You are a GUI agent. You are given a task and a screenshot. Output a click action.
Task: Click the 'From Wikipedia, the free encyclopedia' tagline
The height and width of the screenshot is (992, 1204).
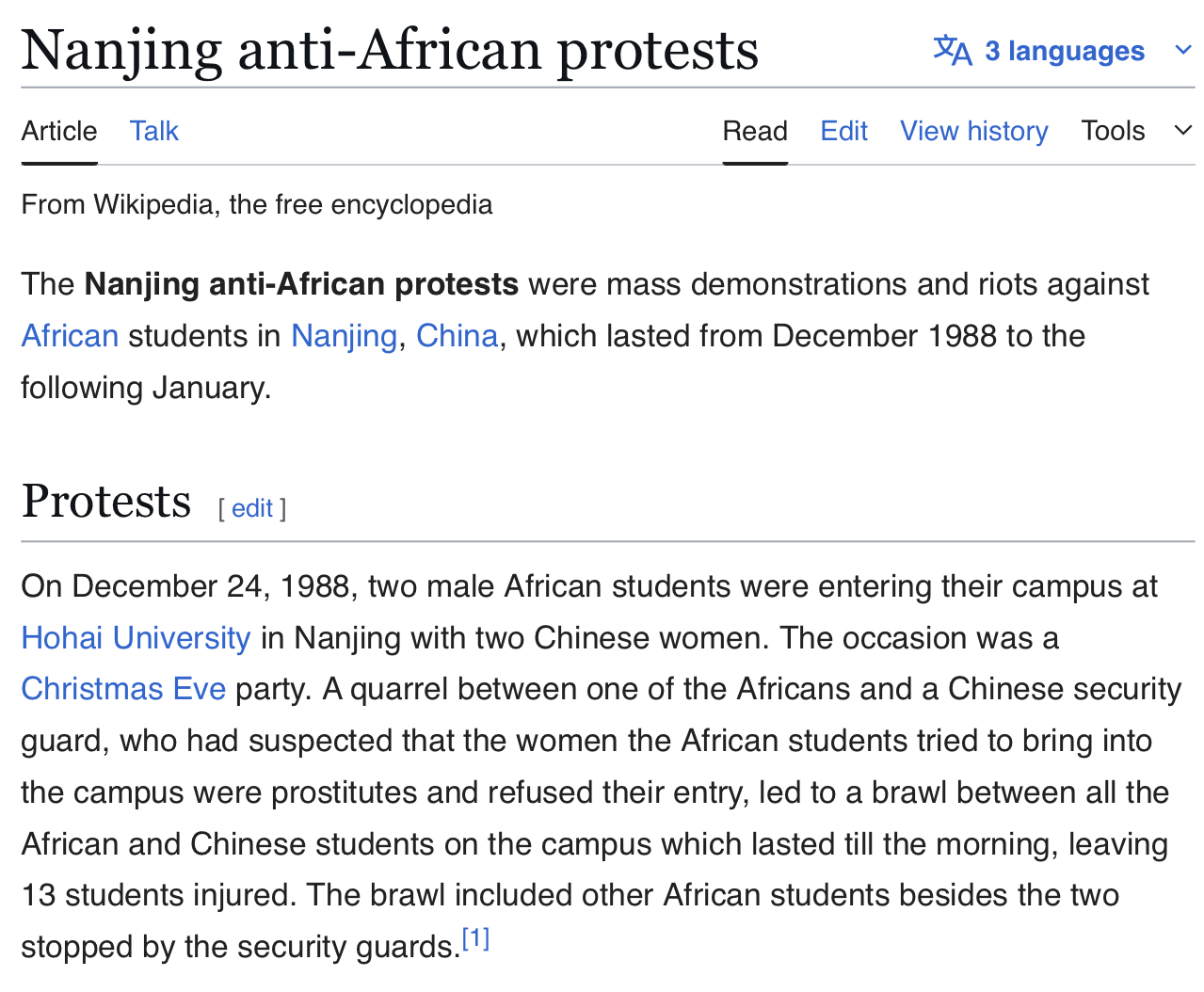click(256, 204)
